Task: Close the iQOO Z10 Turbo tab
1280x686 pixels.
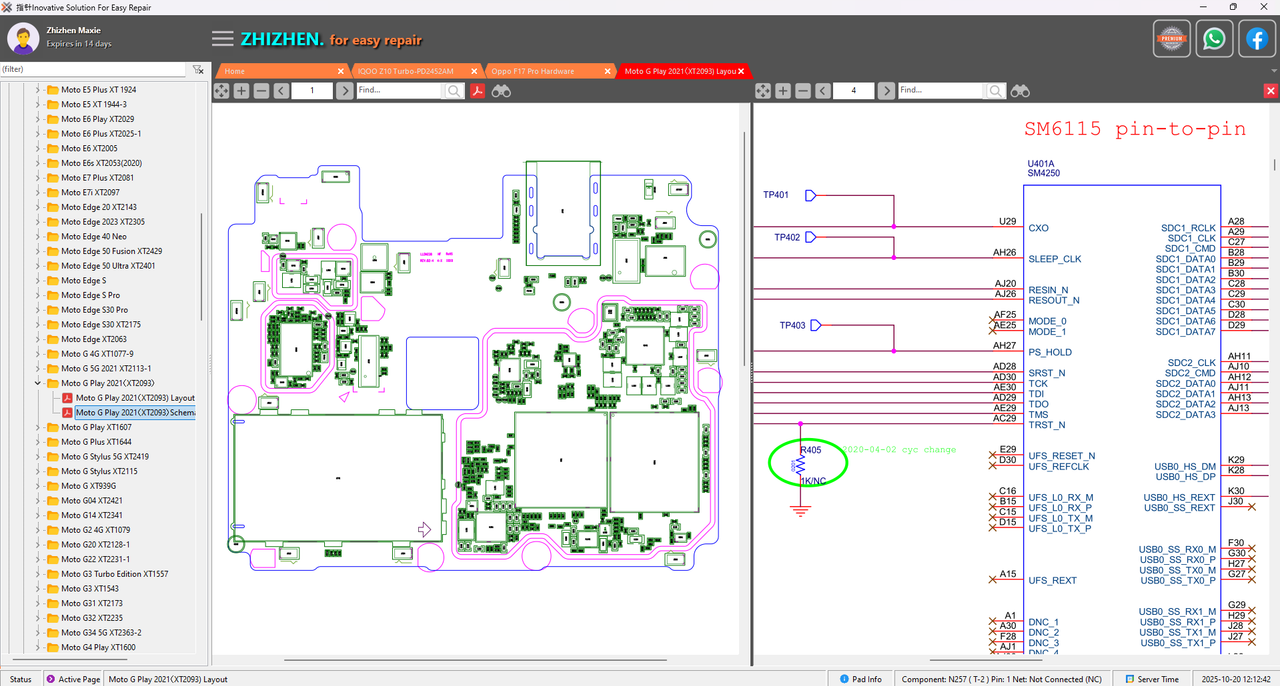Action: click(x=475, y=71)
